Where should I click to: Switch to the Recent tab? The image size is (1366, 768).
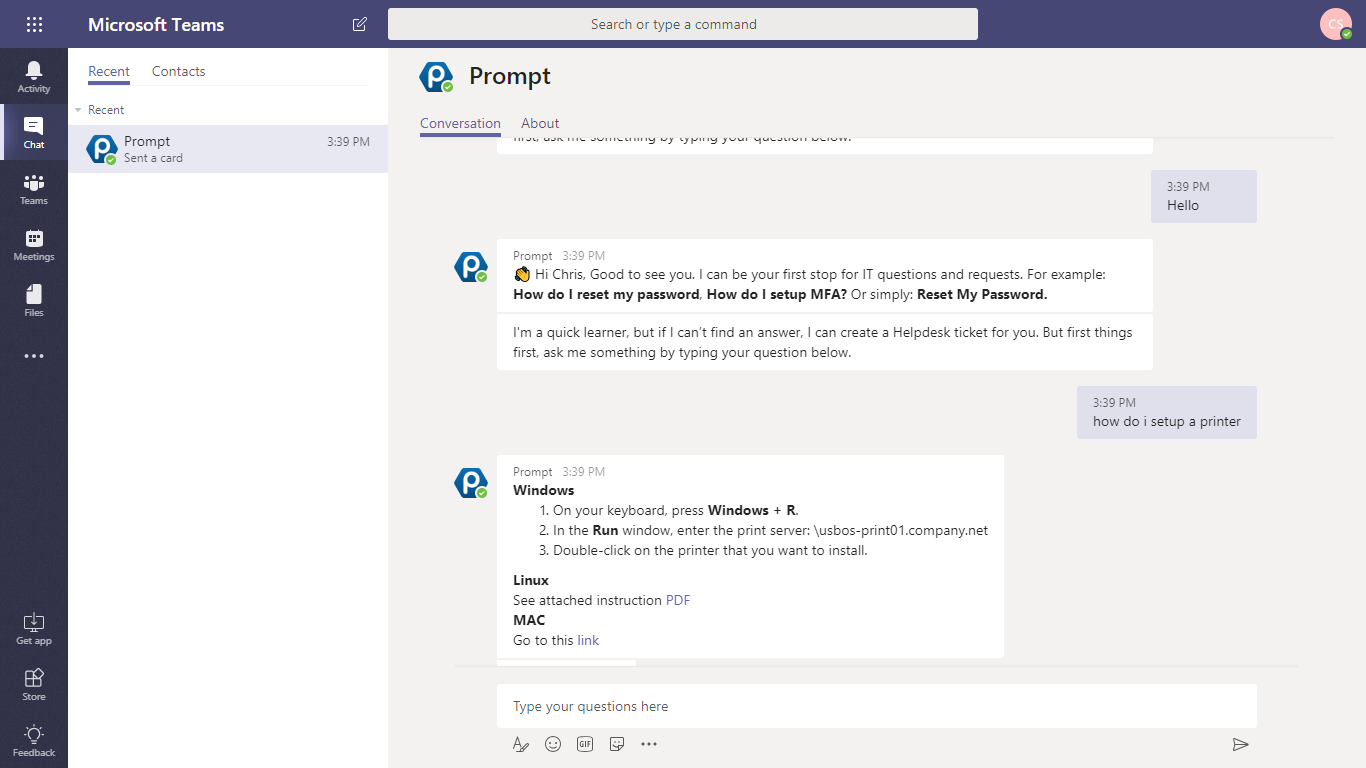109,71
